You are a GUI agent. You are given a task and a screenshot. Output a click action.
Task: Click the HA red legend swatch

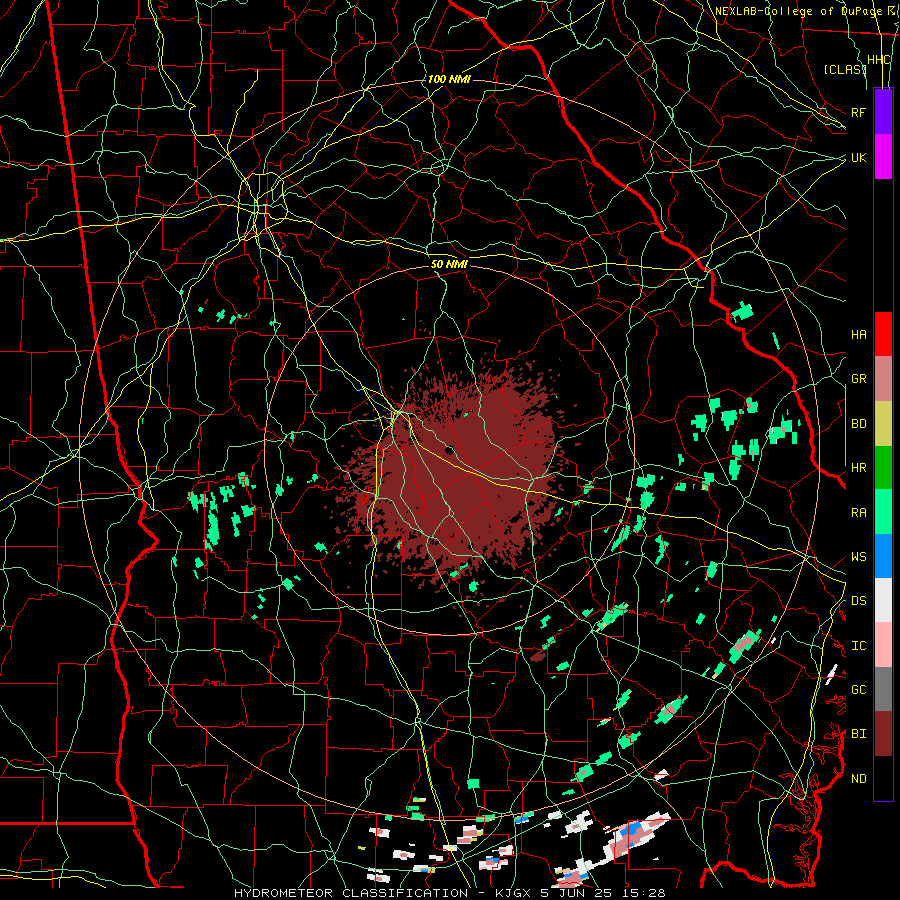click(883, 334)
